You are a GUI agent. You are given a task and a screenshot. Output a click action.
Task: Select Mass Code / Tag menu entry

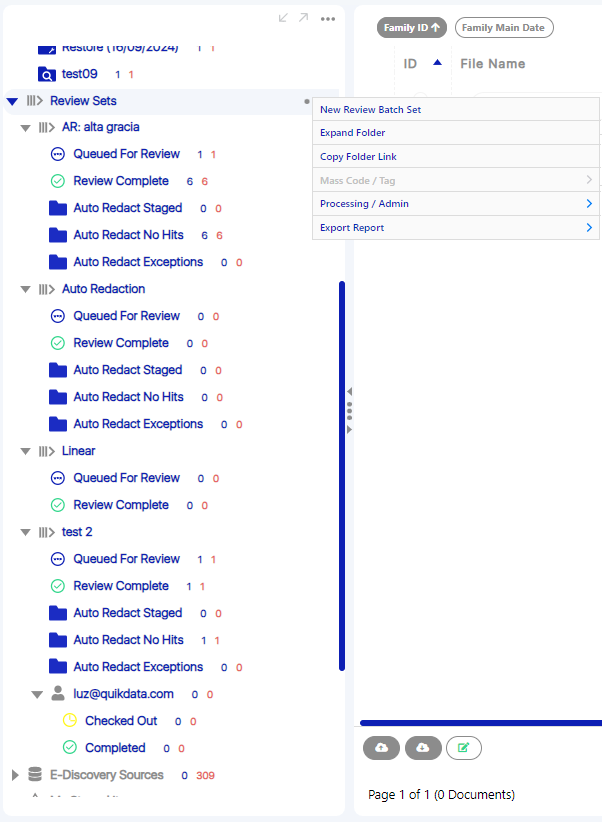[x=456, y=180]
